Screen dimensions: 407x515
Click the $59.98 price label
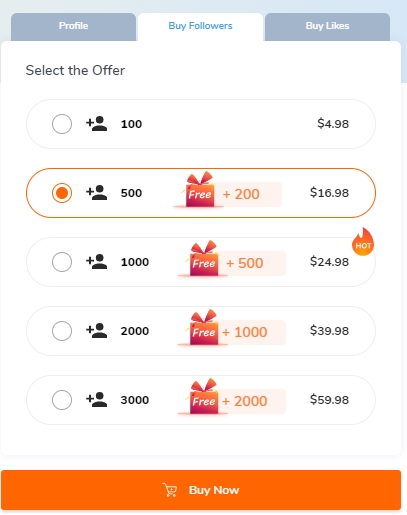point(329,400)
